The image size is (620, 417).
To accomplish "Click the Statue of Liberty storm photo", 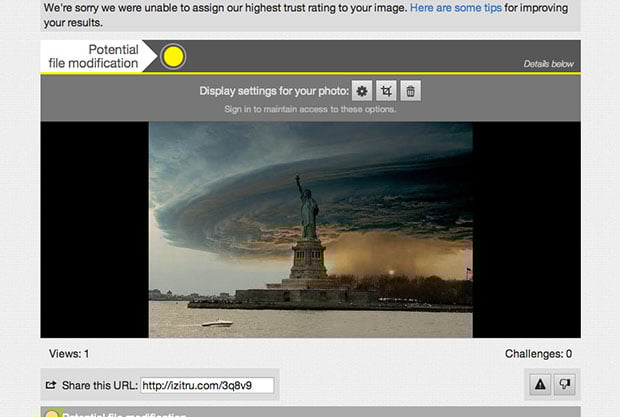I will pos(310,230).
